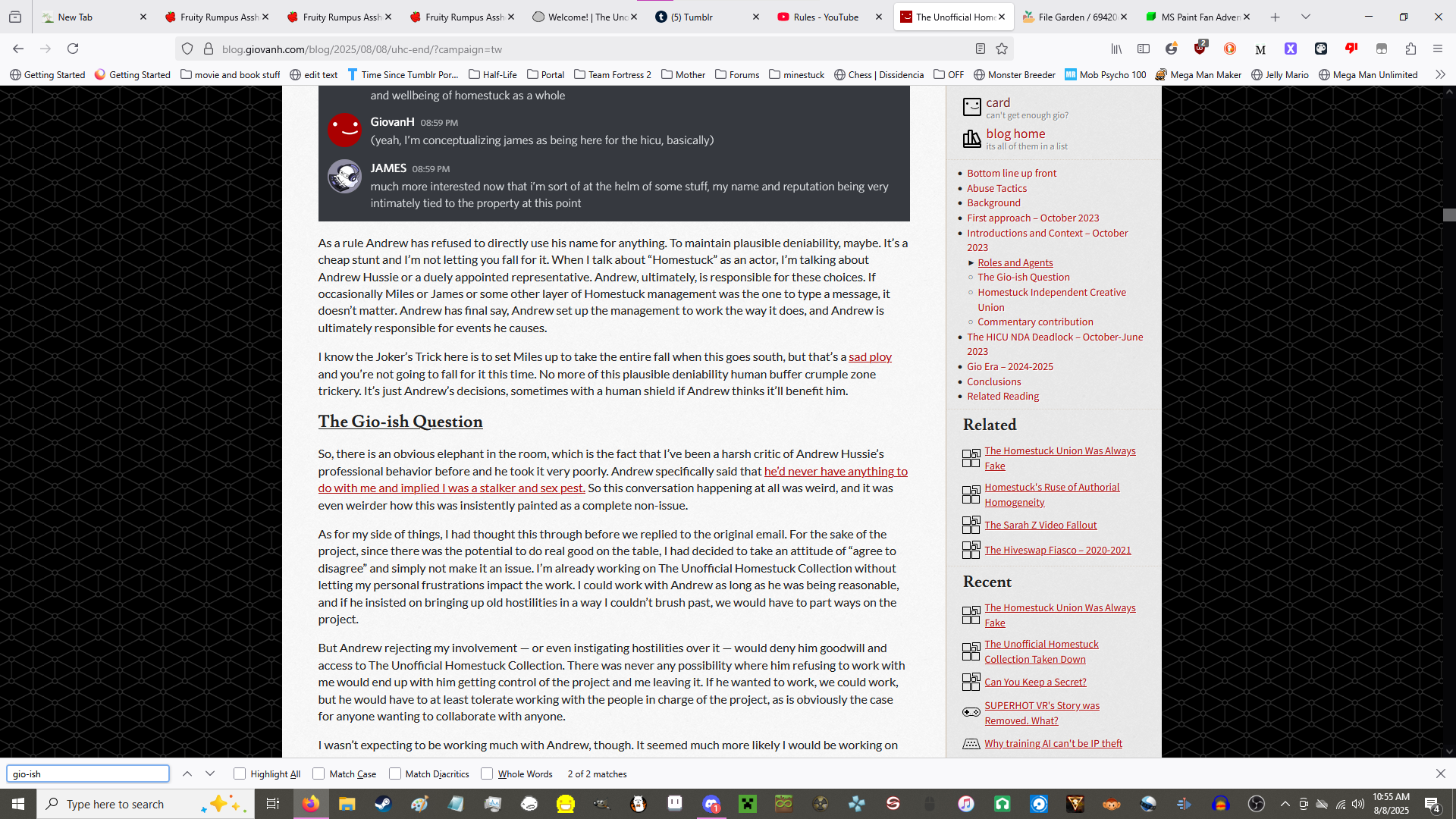1456x819 pixels.
Task: Open the "sad ploy" link
Action: 870,356
